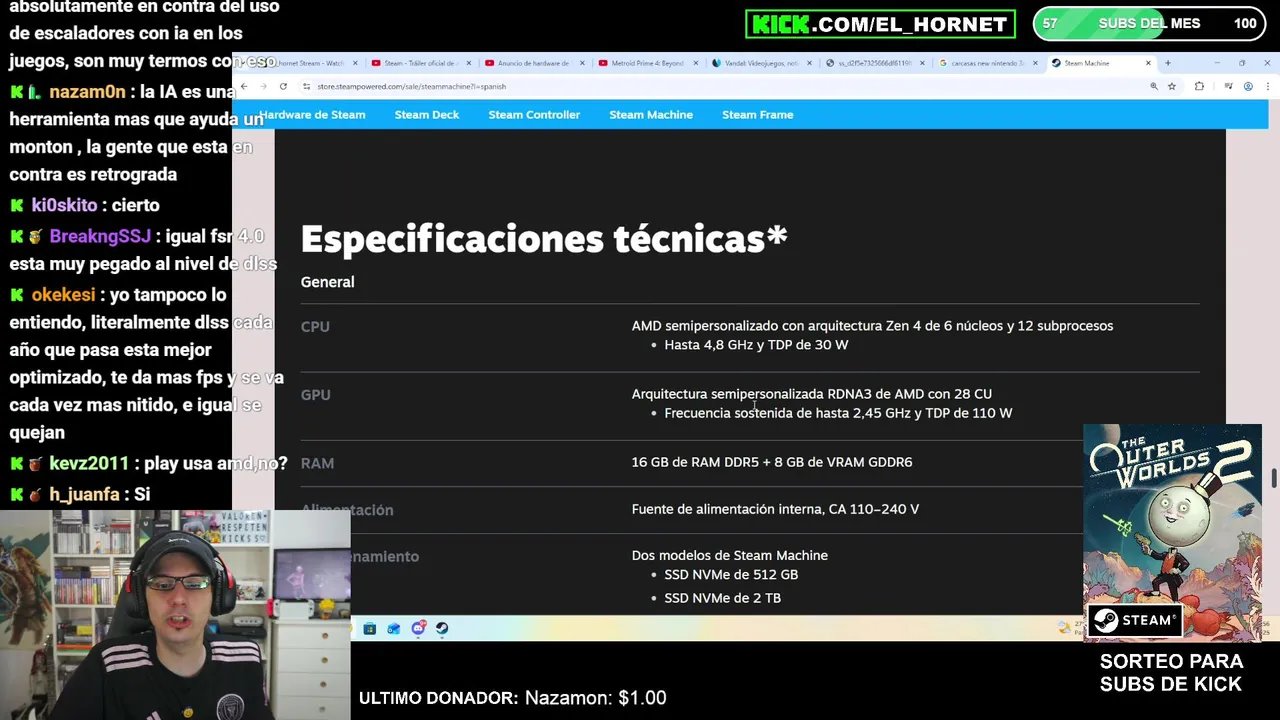
Task: Click the browser back arrow
Action: [x=244, y=86]
